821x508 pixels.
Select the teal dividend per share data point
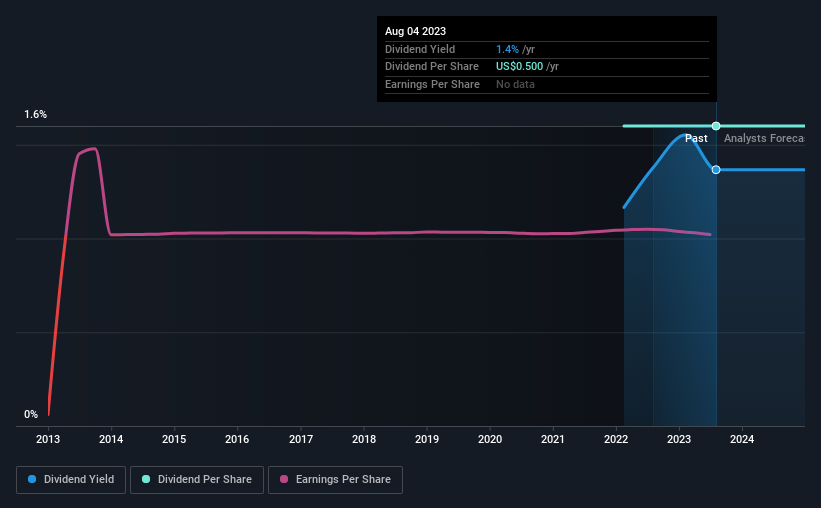pos(716,126)
